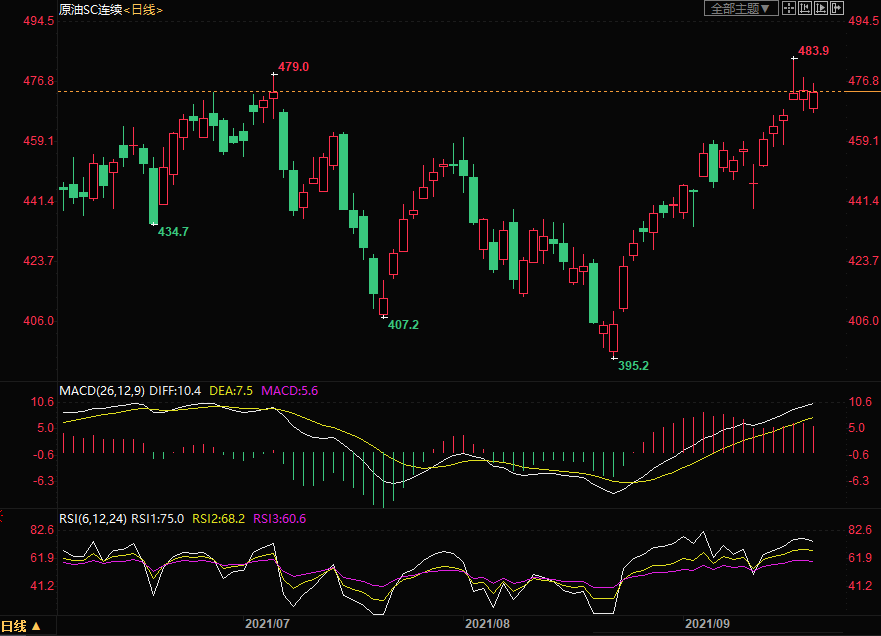Image resolution: width=881 pixels, height=636 pixels.
Task: Open the 全部主题 dropdown
Action: pos(741,8)
